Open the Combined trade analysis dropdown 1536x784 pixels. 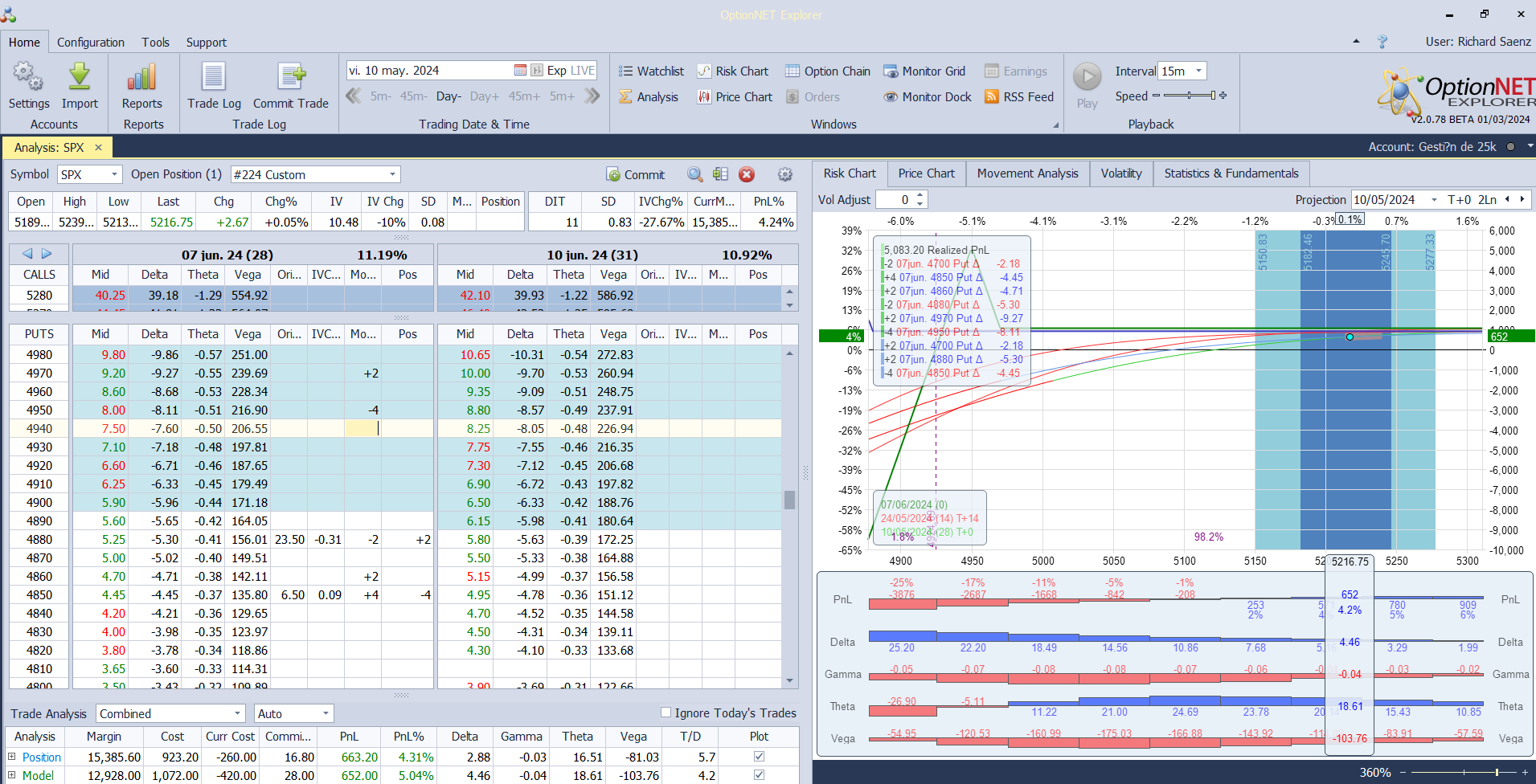[x=238, y=713]
